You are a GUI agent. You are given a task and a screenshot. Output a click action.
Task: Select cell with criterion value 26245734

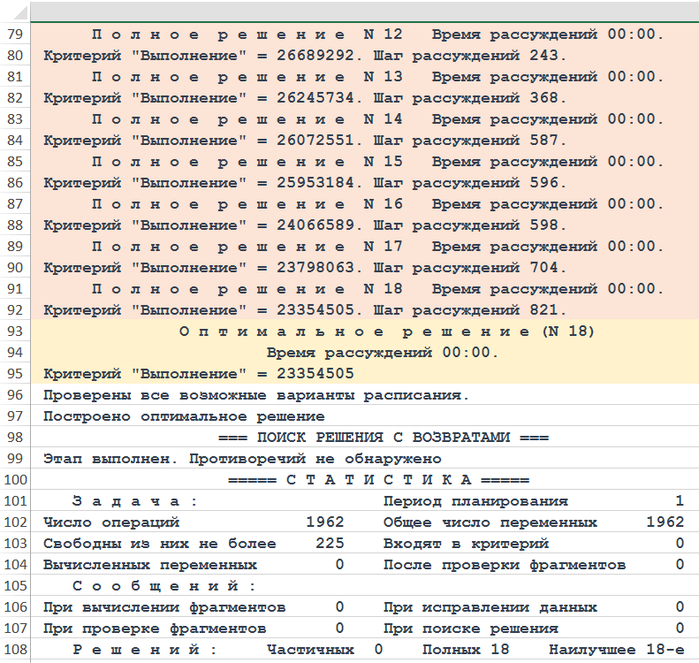(305, 98)
